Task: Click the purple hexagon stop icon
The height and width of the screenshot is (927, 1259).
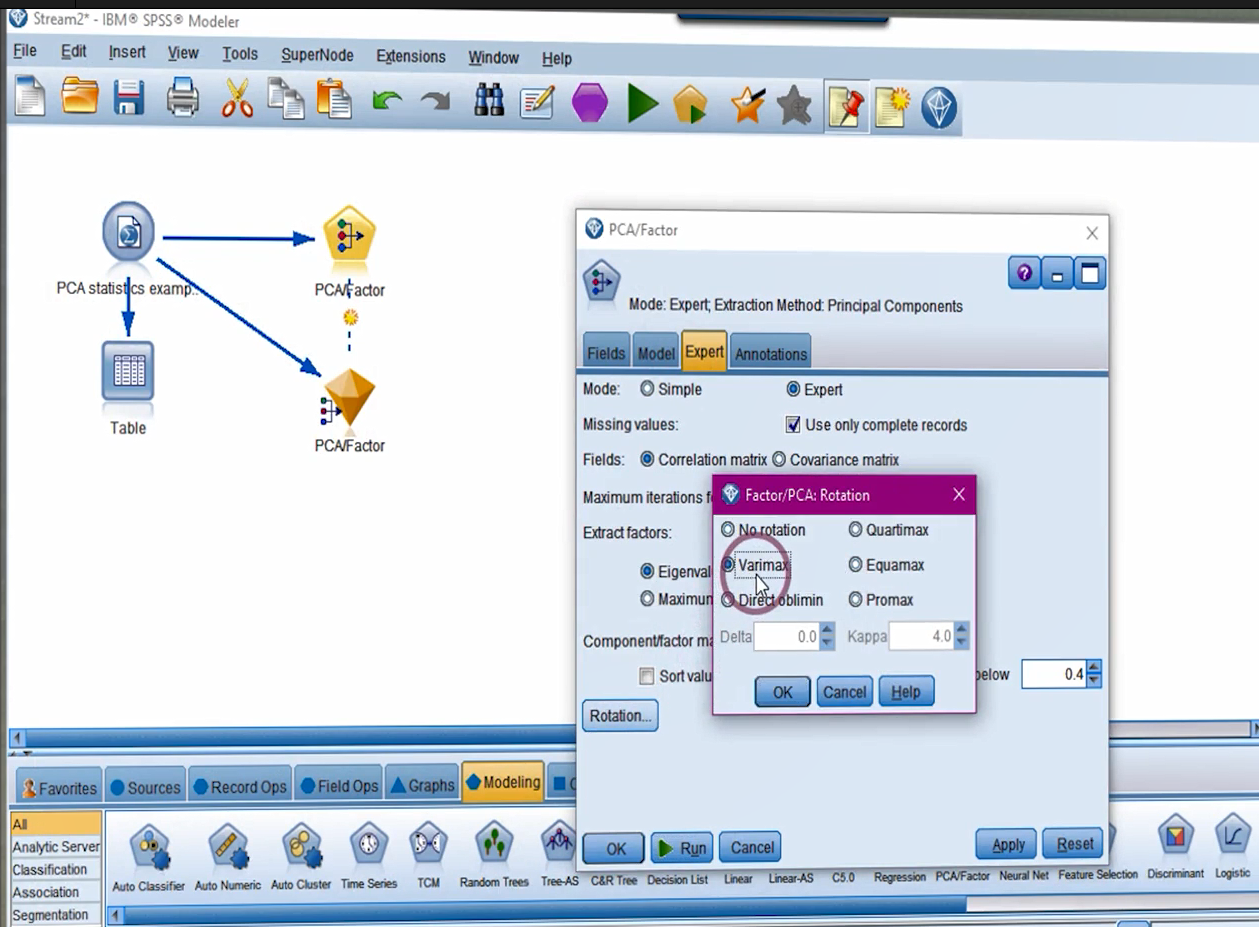Action: [x=590, y=103]
